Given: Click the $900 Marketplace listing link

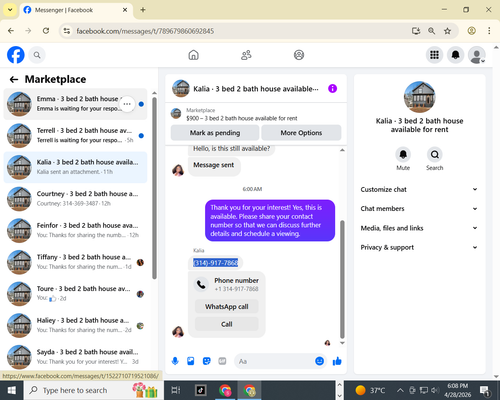Looking at the screenshot, I should pos(242,118).
